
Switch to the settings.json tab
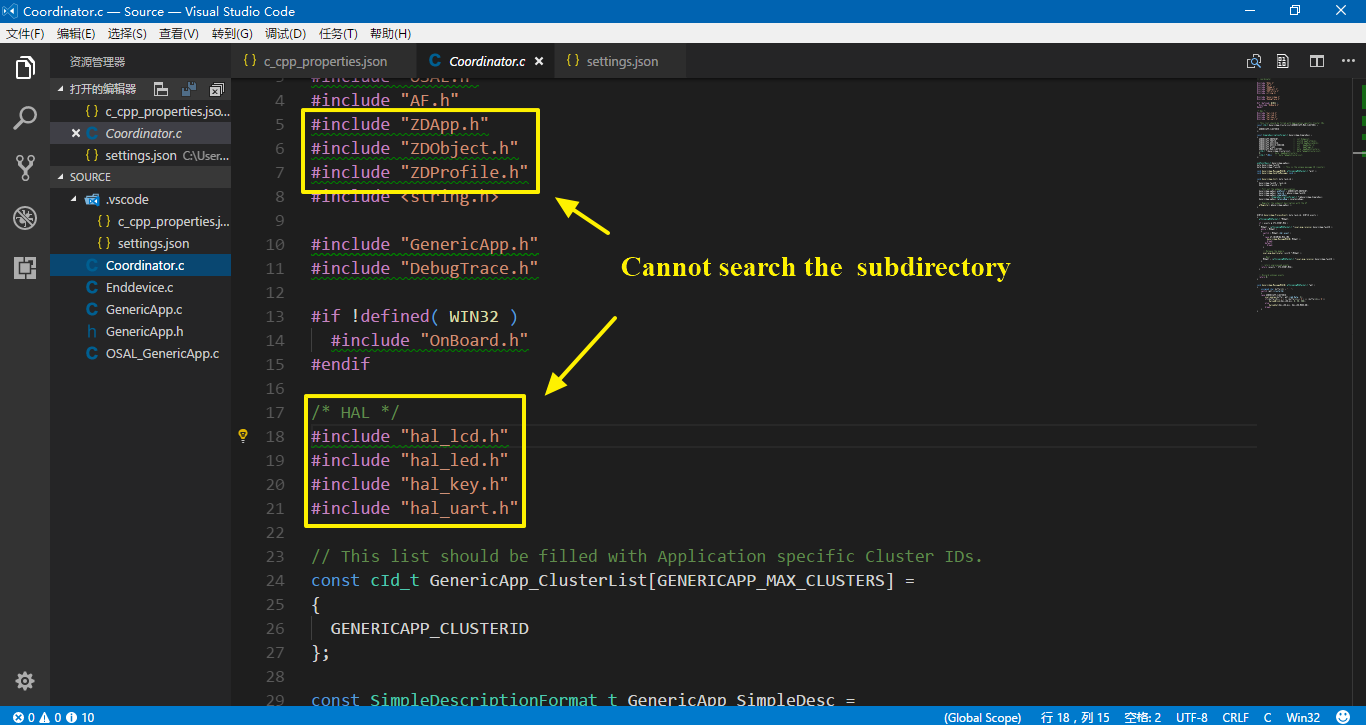pyautogui.click(x=617, y=61)
